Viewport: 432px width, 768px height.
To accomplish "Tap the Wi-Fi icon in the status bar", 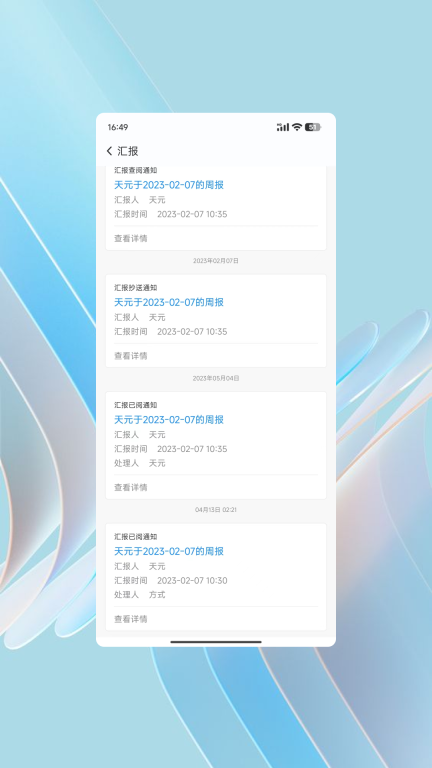I will pos(297,127).
